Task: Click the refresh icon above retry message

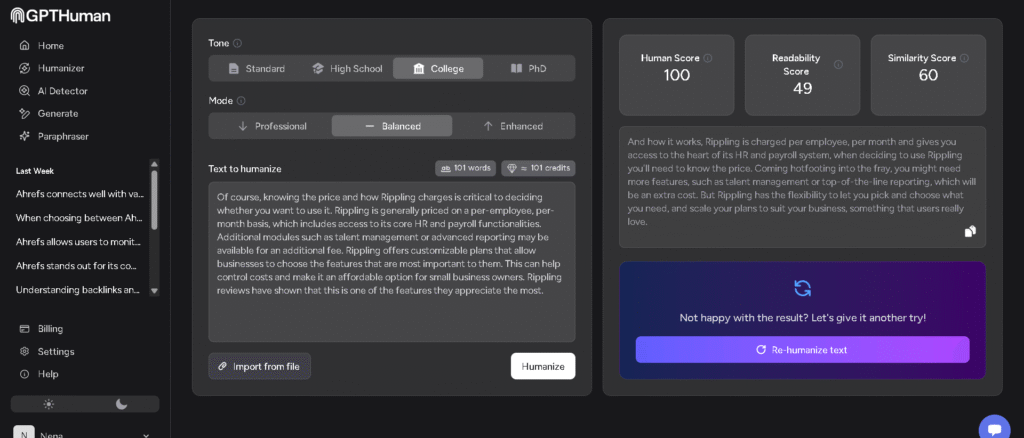Action: tap(802, 288)
